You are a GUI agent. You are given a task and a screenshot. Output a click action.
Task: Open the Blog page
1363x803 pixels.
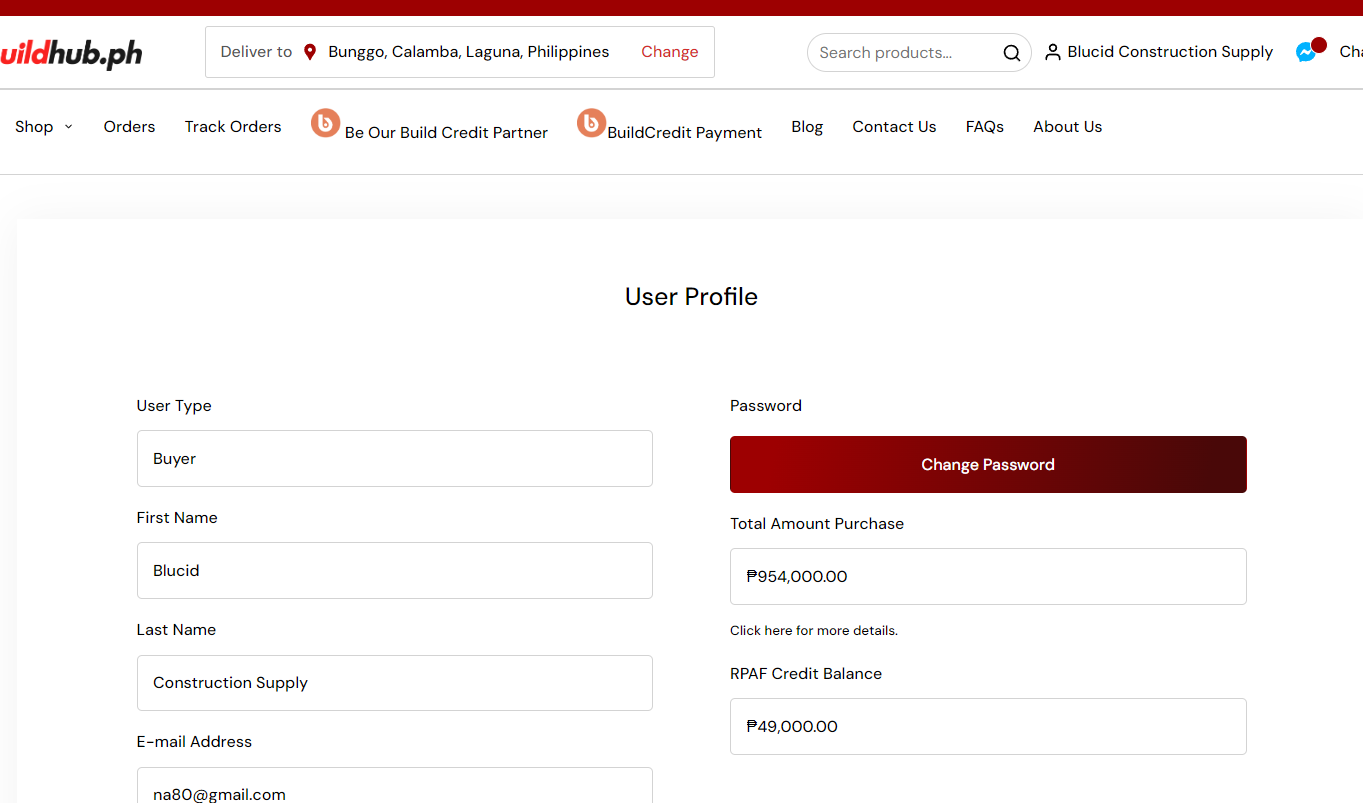pyautogui.click(x=807, y=127)
